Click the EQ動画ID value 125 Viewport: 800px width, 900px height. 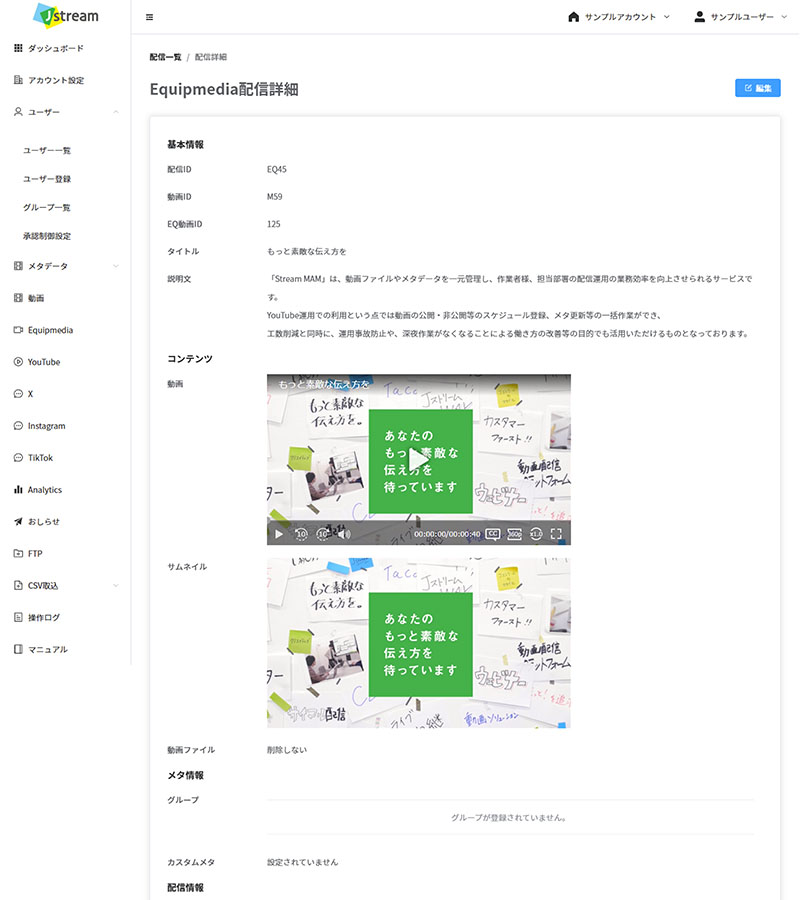point(274,224)
